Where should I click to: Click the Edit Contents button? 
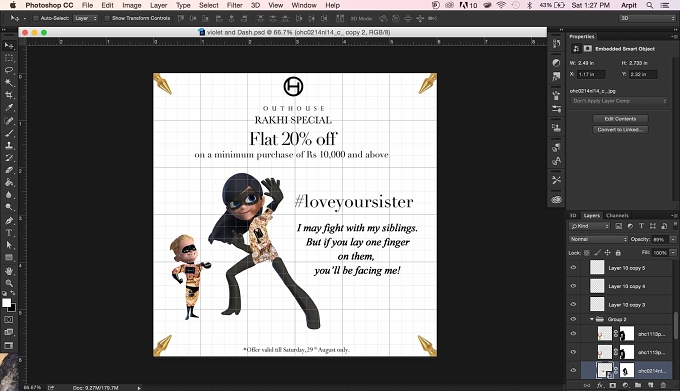coord(620,119)
